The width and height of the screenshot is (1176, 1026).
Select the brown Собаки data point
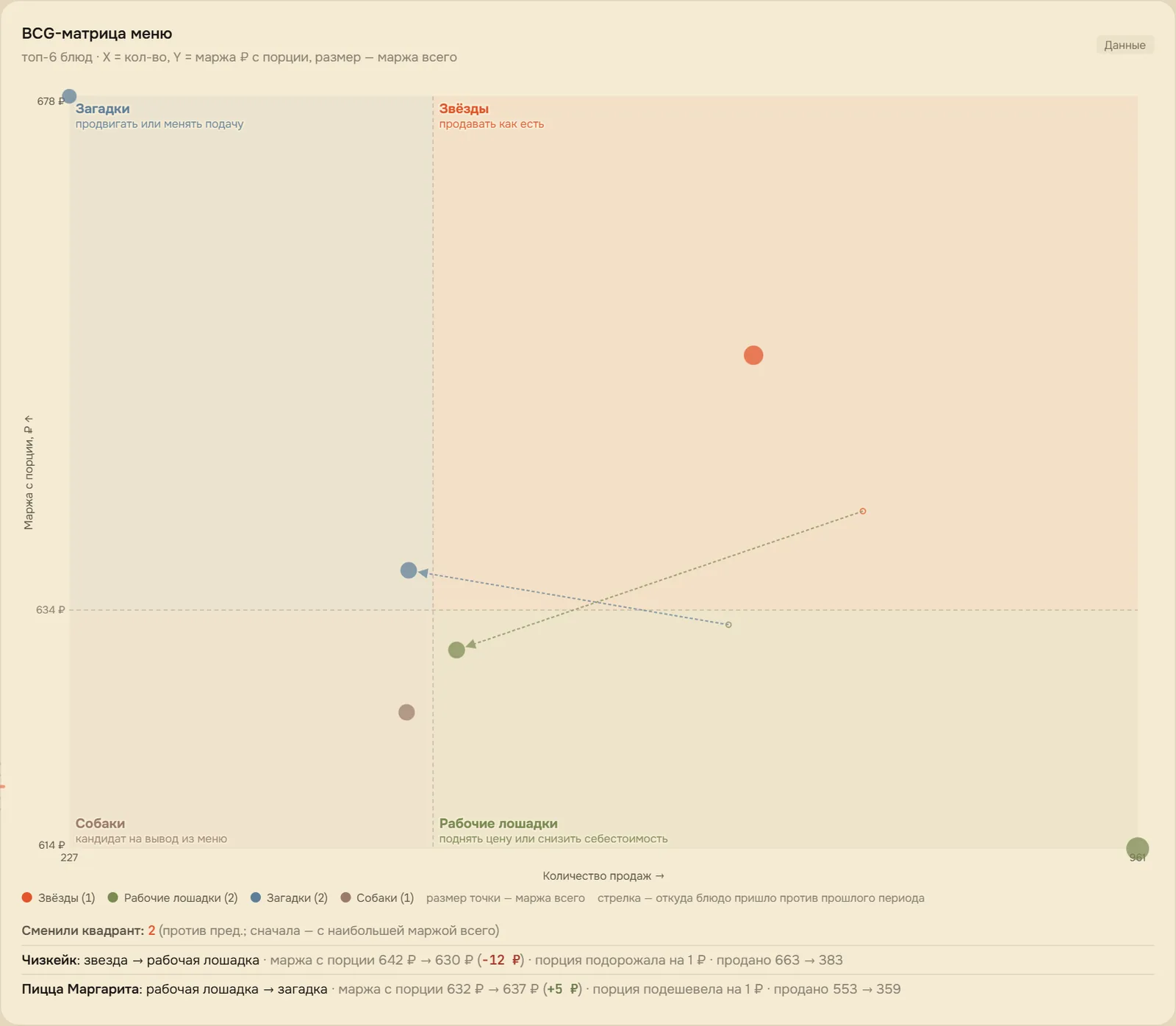pos(406,712)
